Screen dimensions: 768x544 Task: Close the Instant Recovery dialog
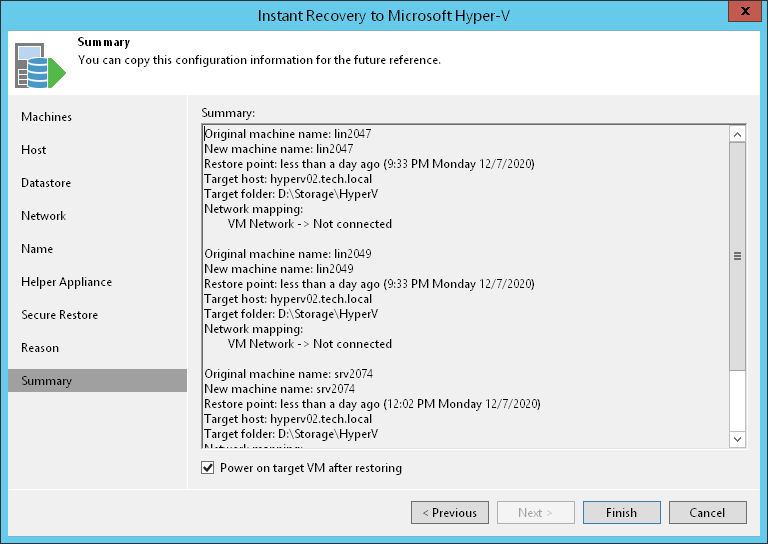745,11
